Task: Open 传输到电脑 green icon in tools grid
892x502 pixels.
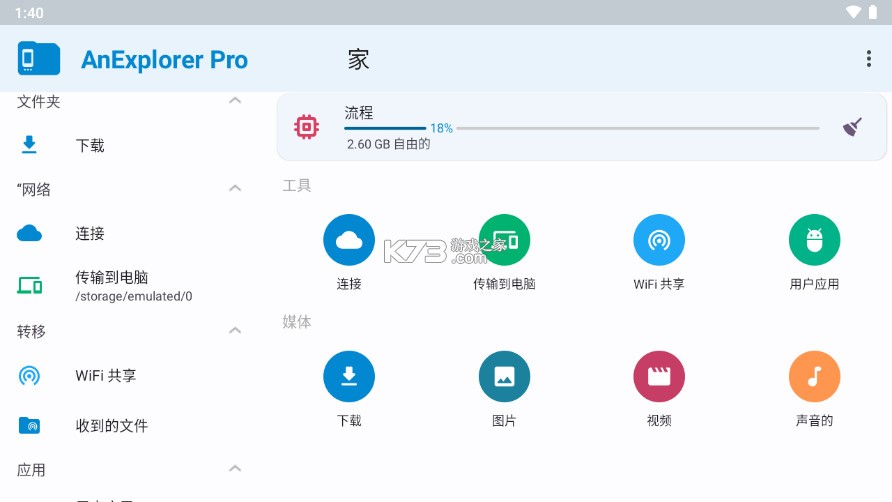Action: (x=504, y=240)
